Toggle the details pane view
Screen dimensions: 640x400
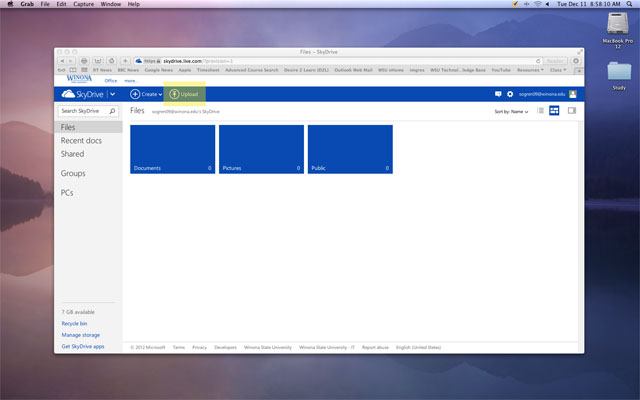pos(571,111)
